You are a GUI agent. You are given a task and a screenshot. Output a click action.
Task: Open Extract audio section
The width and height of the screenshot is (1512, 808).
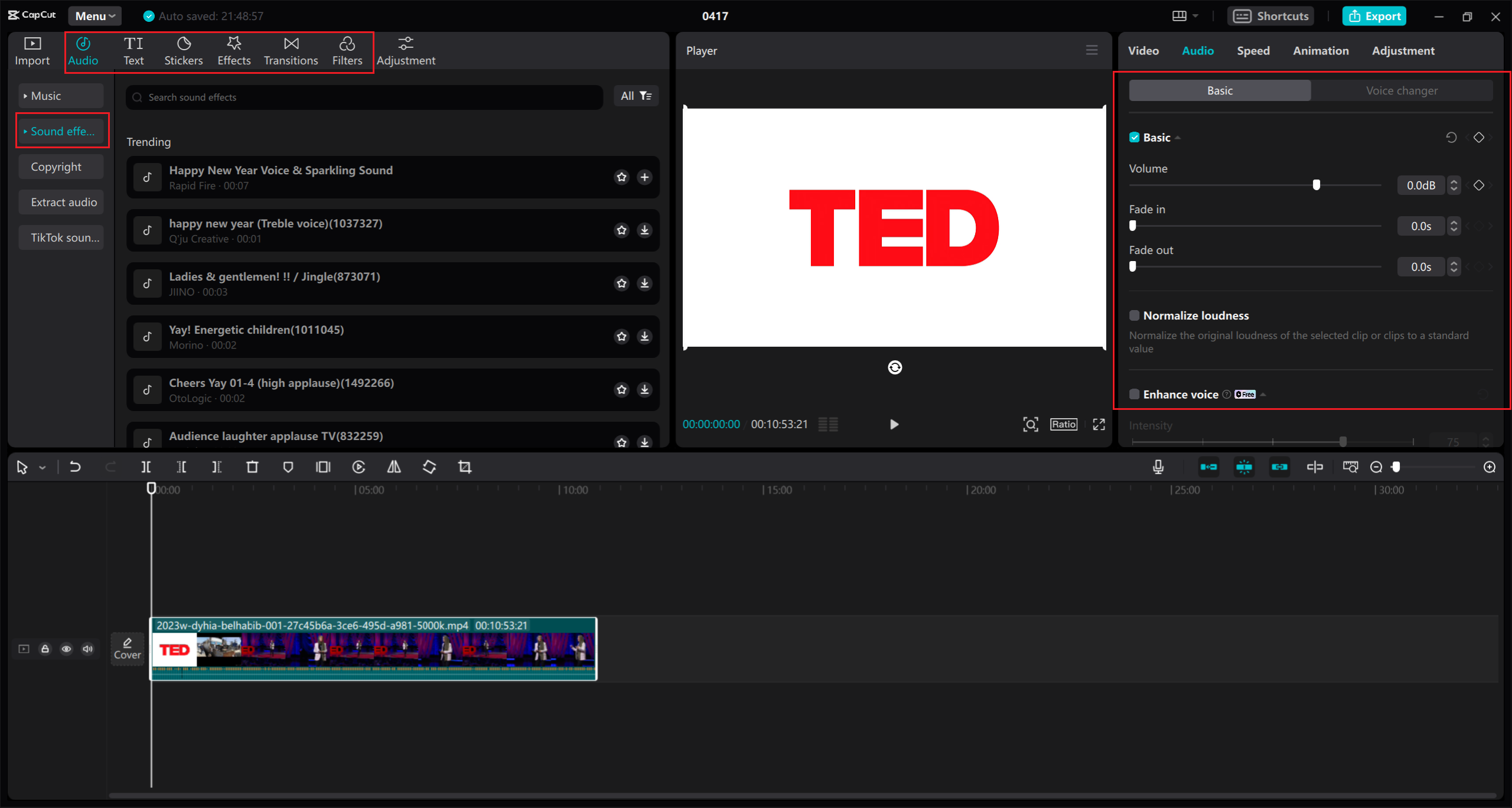(61, 202)
